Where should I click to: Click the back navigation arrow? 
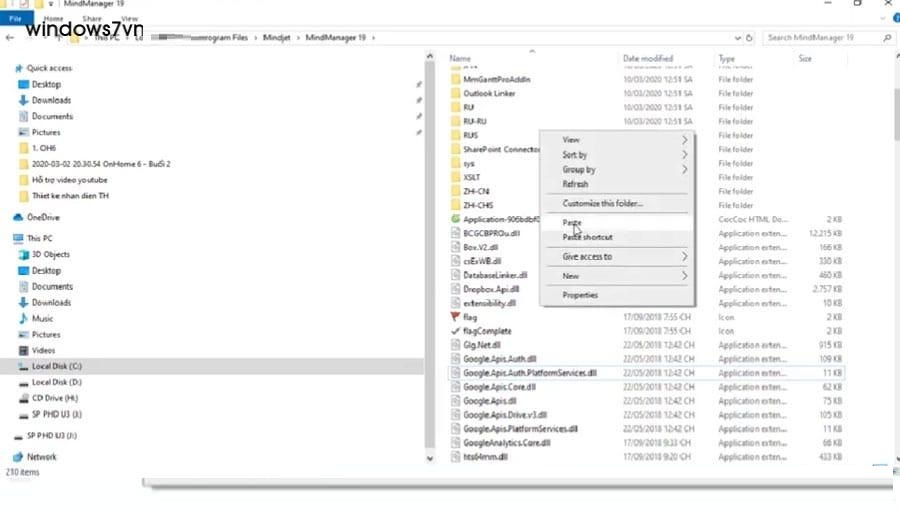point(10,38)
